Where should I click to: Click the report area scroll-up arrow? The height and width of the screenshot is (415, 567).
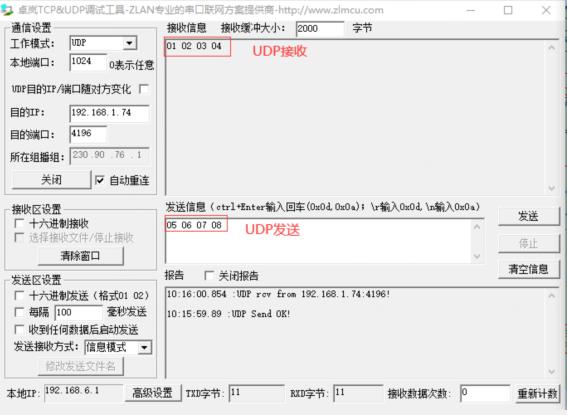point(551,296)
